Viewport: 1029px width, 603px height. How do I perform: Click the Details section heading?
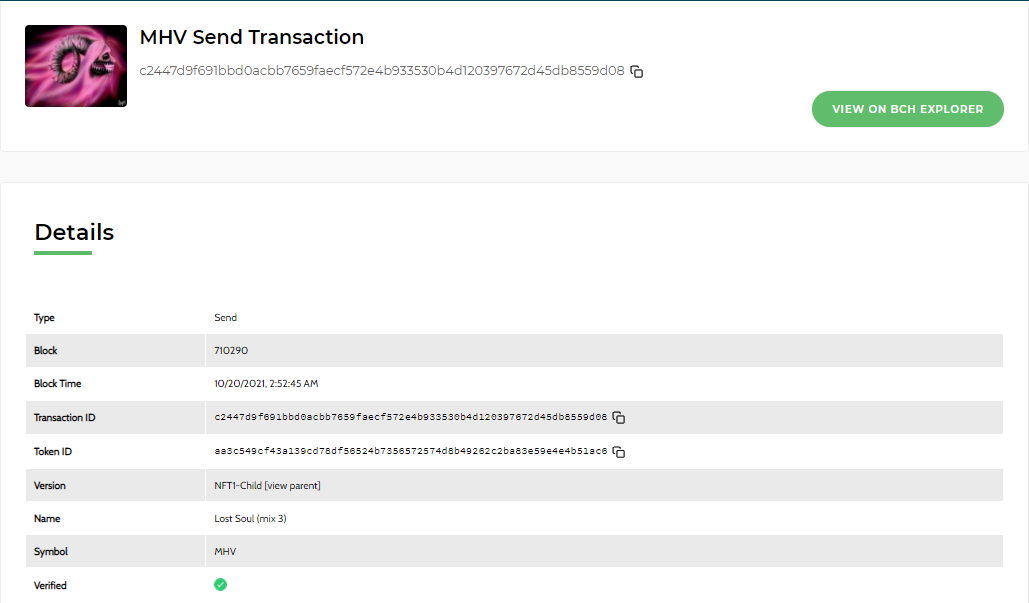coord(74,232)
